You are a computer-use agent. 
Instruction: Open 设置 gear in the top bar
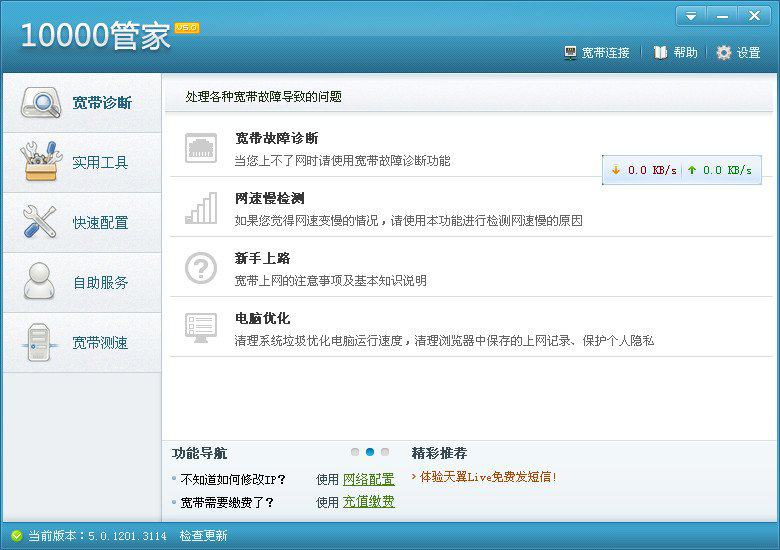point(724,53)
